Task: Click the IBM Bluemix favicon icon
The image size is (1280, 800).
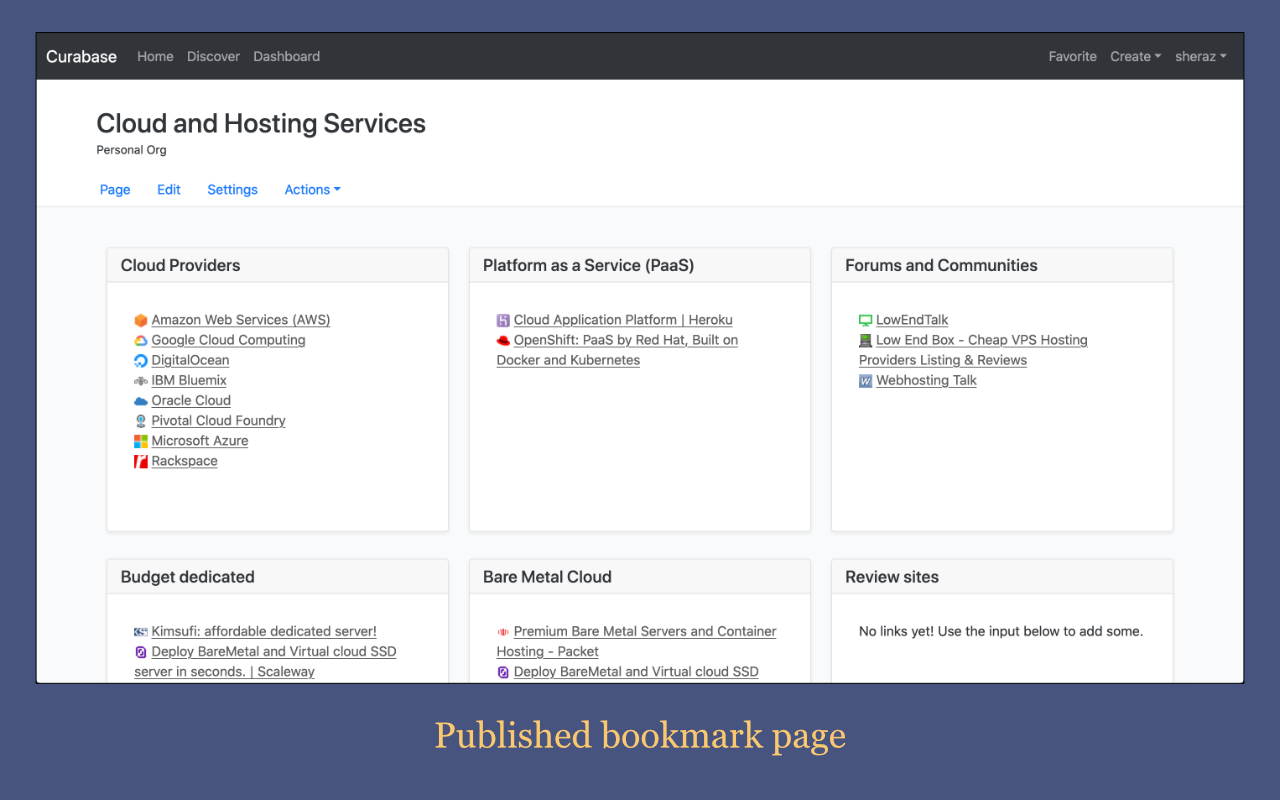Action: (x=141, y=381)
